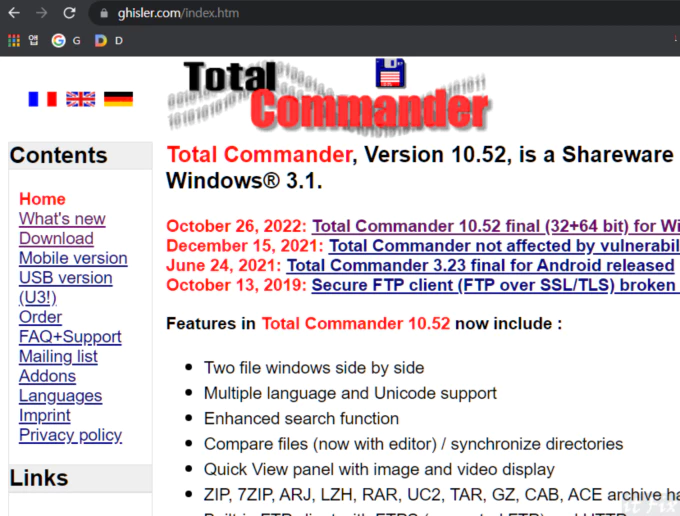Open the Languages link
This screenshot has height=516, width=680.
pyautogui.click(x=61, y=395)
